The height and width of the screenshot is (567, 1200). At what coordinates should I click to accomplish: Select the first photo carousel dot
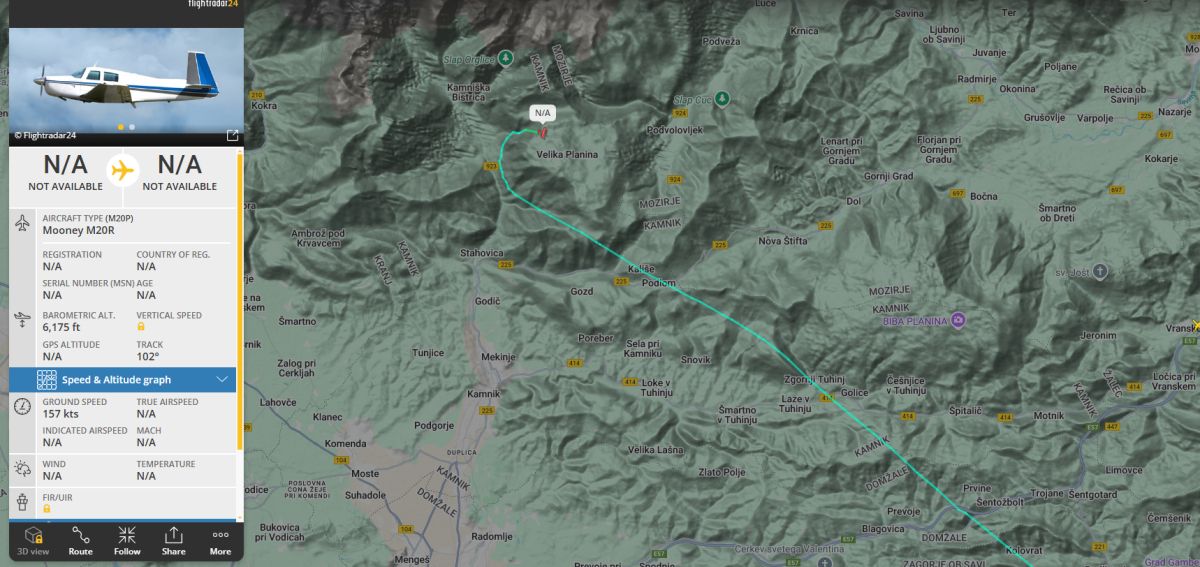click(122, 127)
